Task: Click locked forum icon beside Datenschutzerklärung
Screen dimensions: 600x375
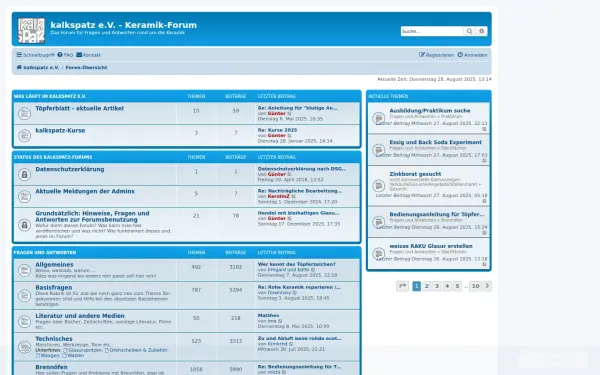Action: [x=24, y=174]
